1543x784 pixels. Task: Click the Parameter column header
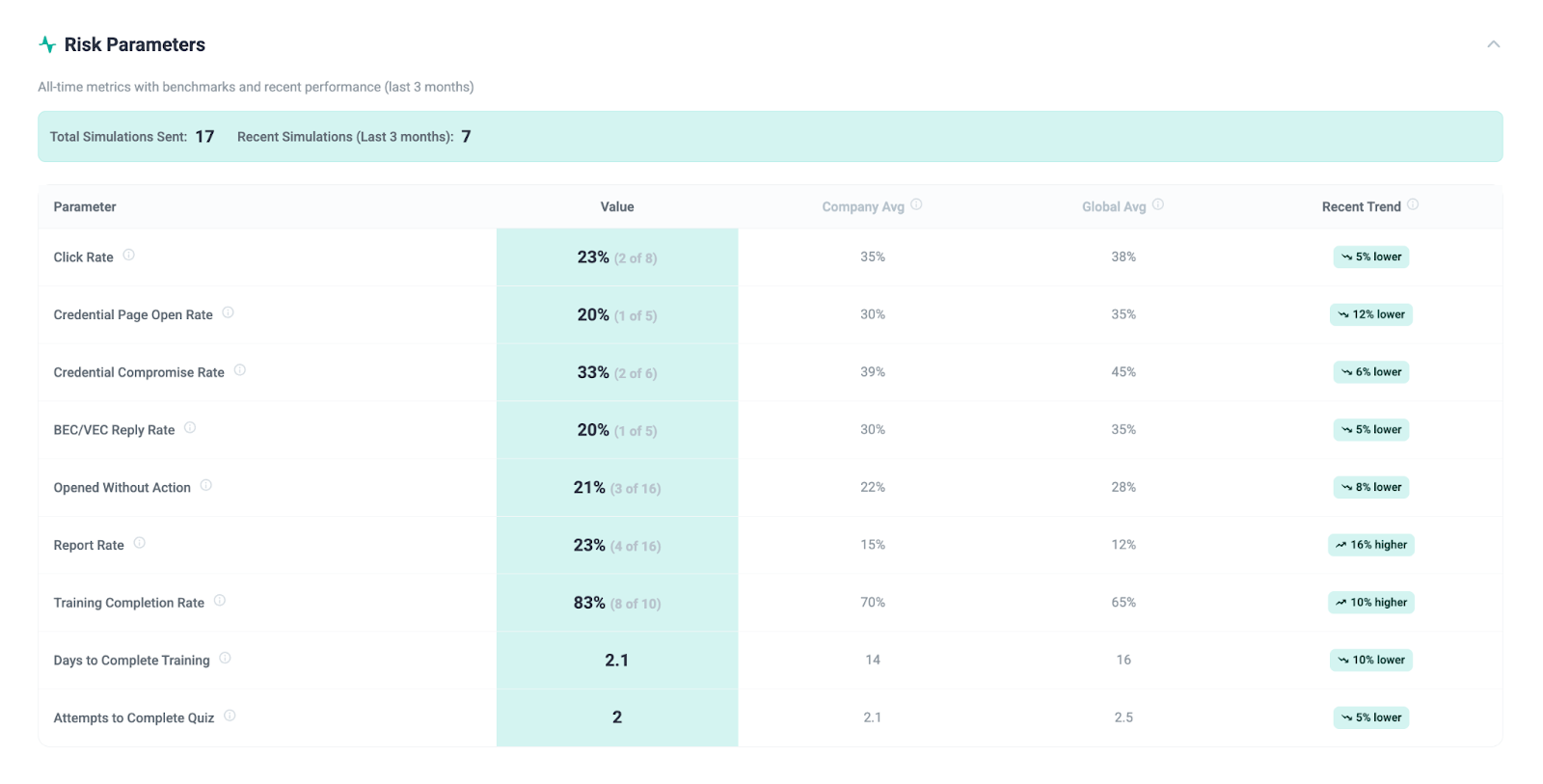85,207
